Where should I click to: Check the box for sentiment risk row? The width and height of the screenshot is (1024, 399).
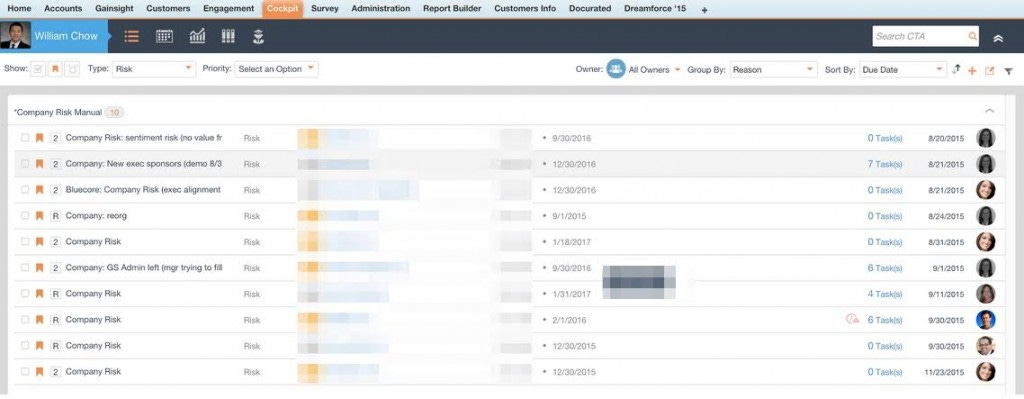(x=25, y=138)
